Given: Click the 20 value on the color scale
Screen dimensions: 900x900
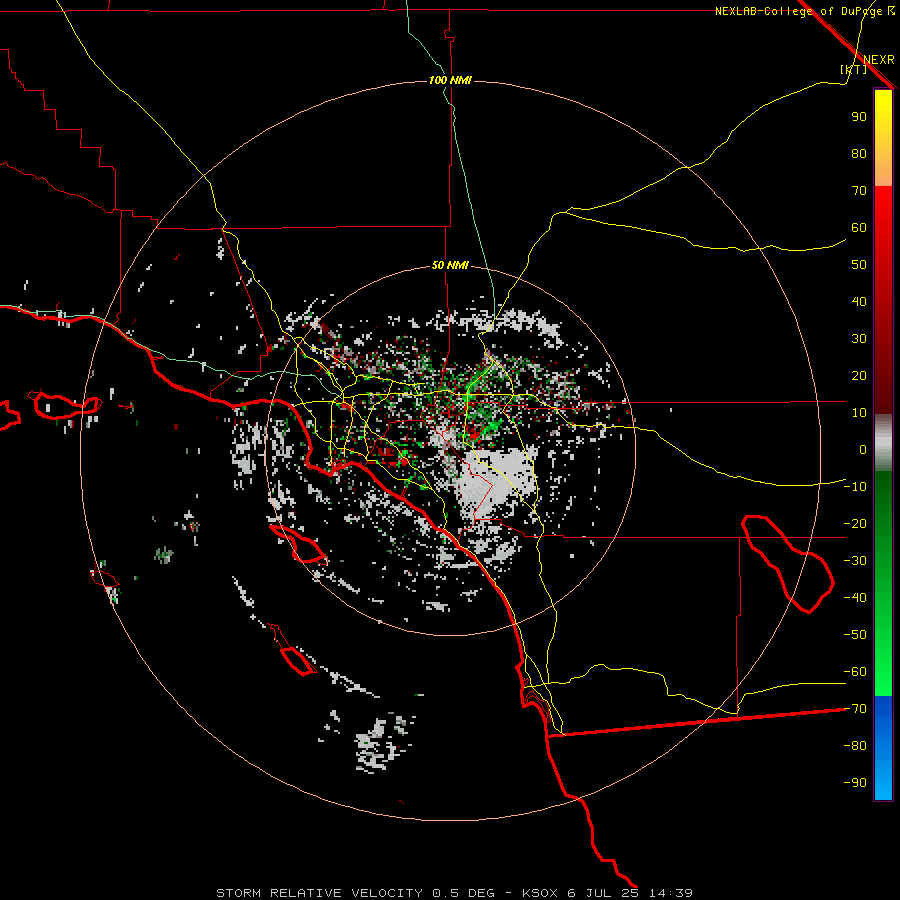Looking at the screenshot, I should pyautogui.click(x=859, y=375).
